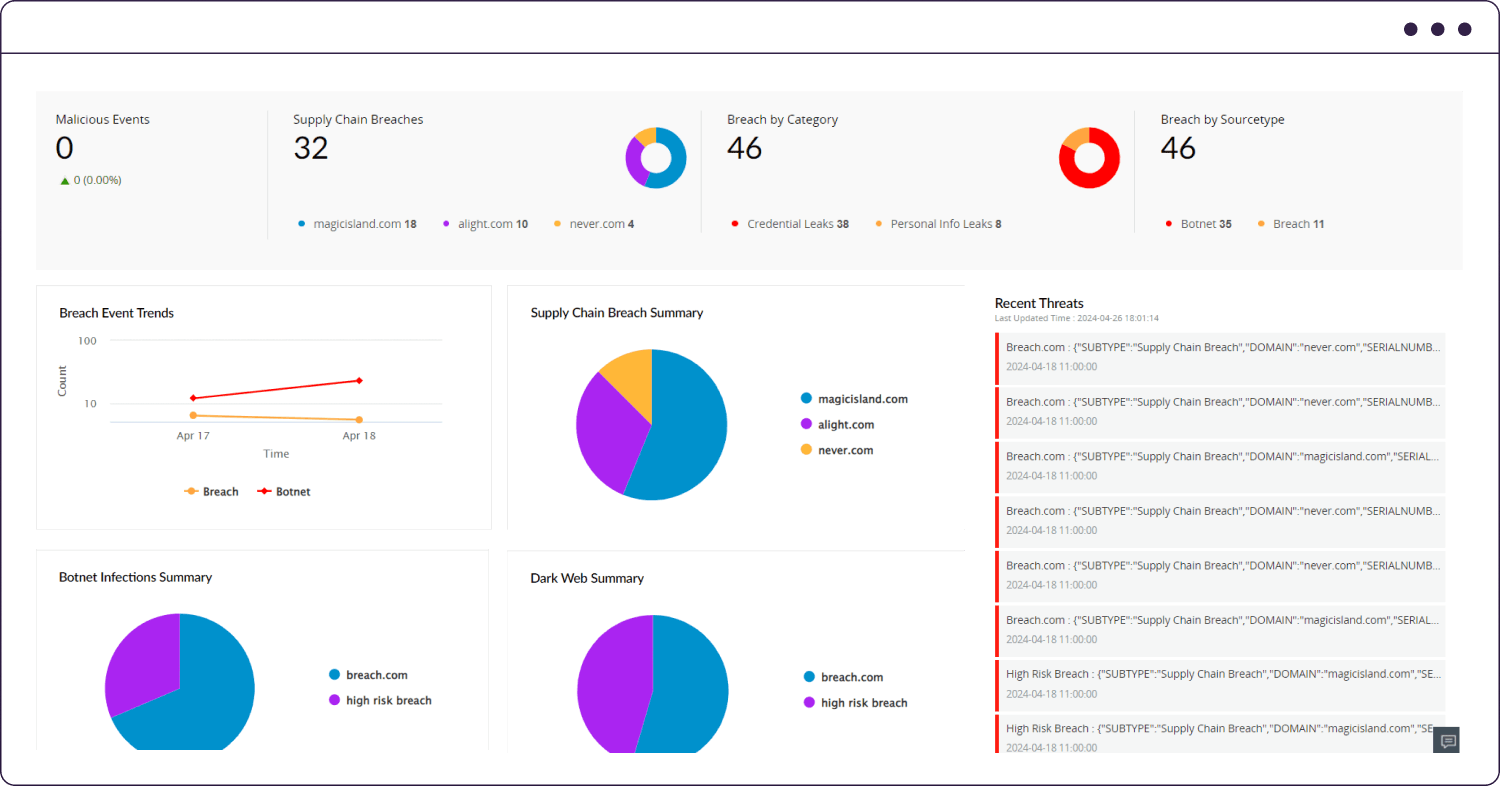This screenshot has height=786, width=1500.
Task: Click the Supply Chain Breaches count 32
Action: [311, 149]
